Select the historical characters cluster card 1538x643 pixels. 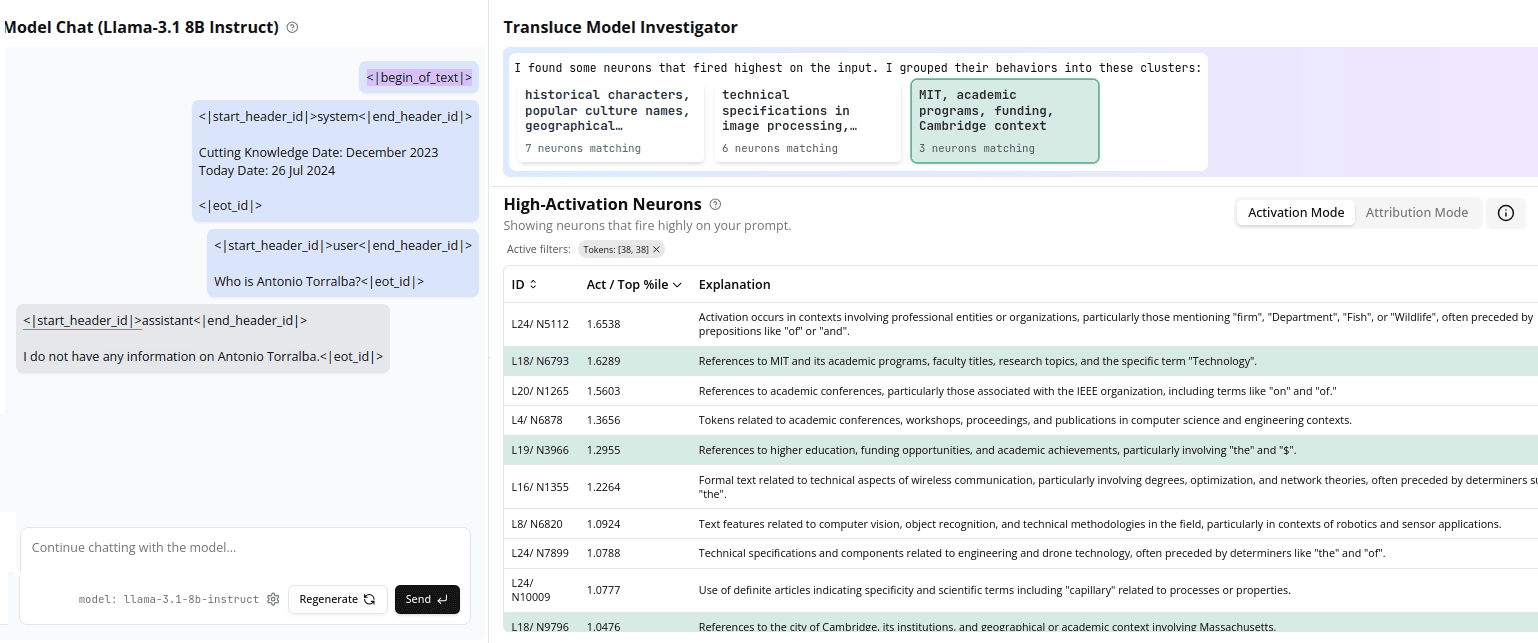click(x=610, y=120)
